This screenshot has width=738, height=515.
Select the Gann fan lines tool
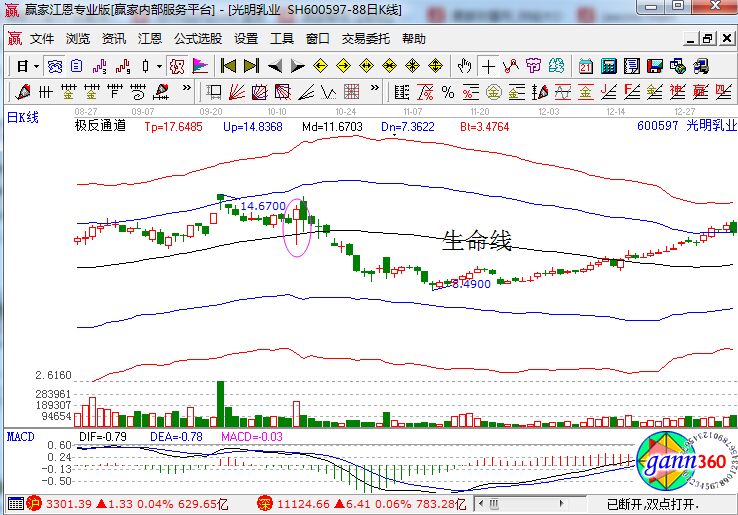(237, 92)
